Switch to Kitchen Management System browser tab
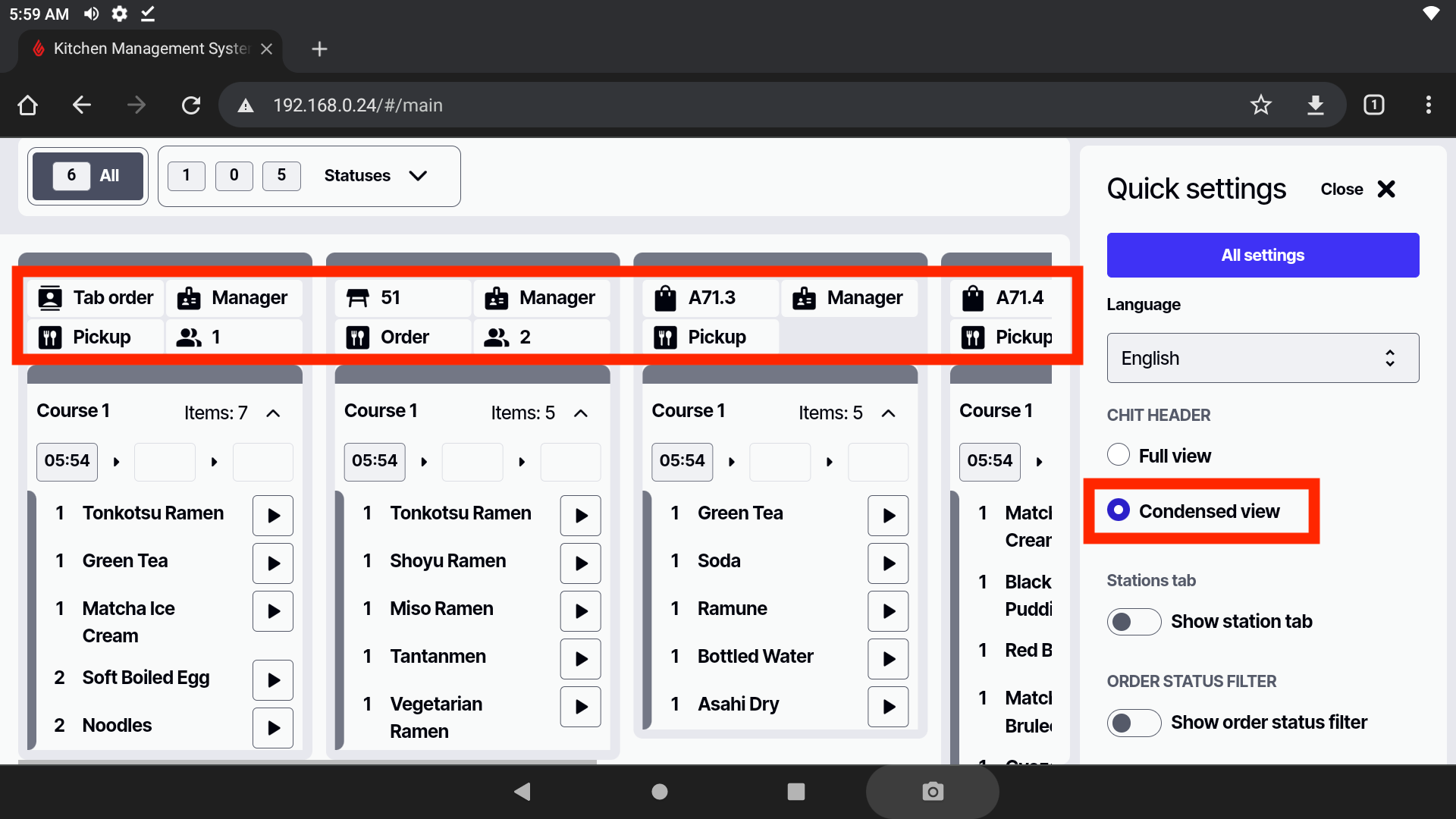 pos(150,49)
